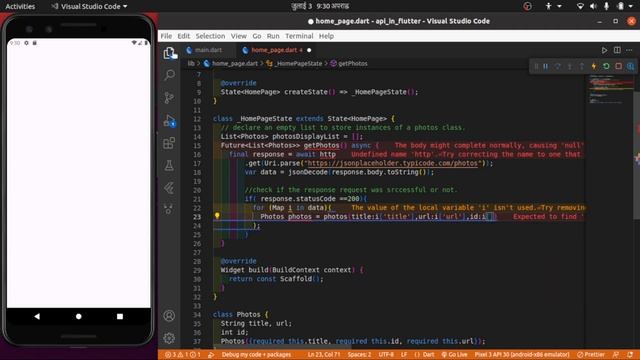Click unsaved dot on home_page.dart tab
Viewport: 640px width, 360px height.
tap(309, 50)
